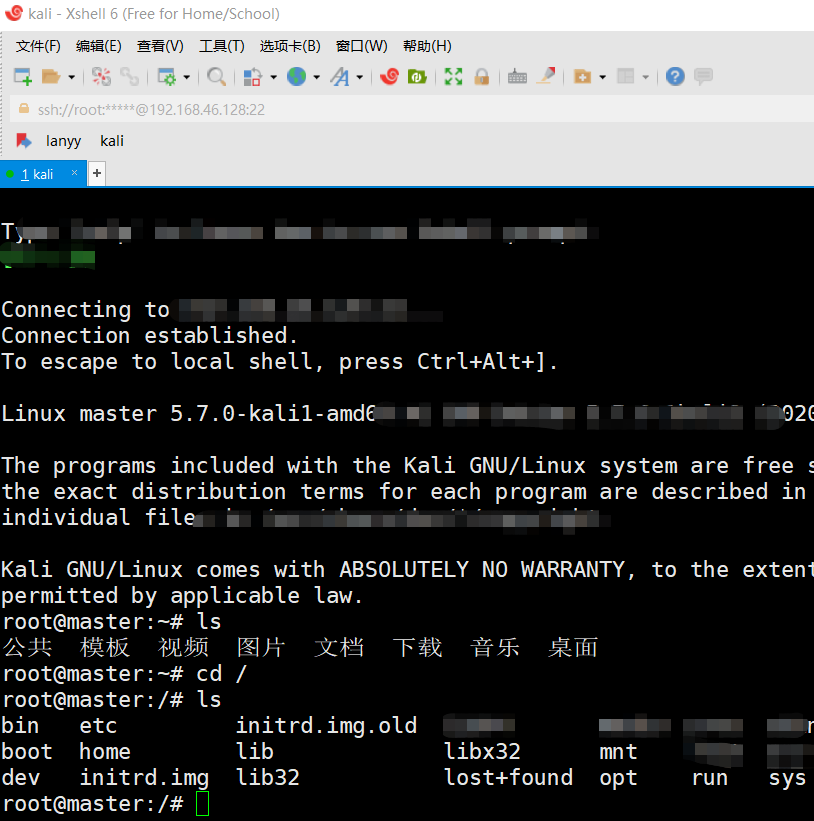The image size is (814, 821).
Task: Click the 'root@master:~# cd /' line
Action: point(125,674)
